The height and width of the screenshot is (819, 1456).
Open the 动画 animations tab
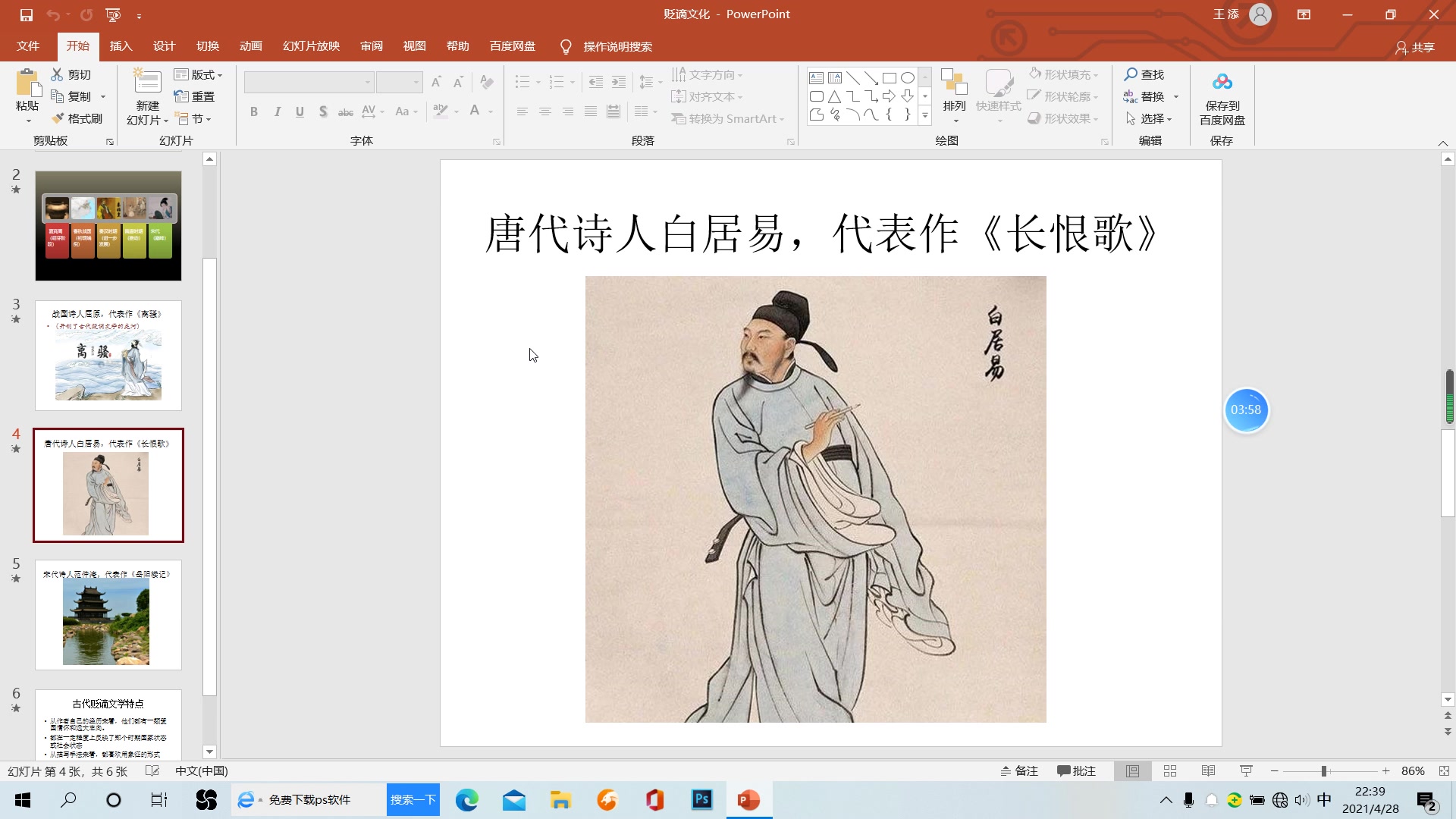(x=251, y=46)
